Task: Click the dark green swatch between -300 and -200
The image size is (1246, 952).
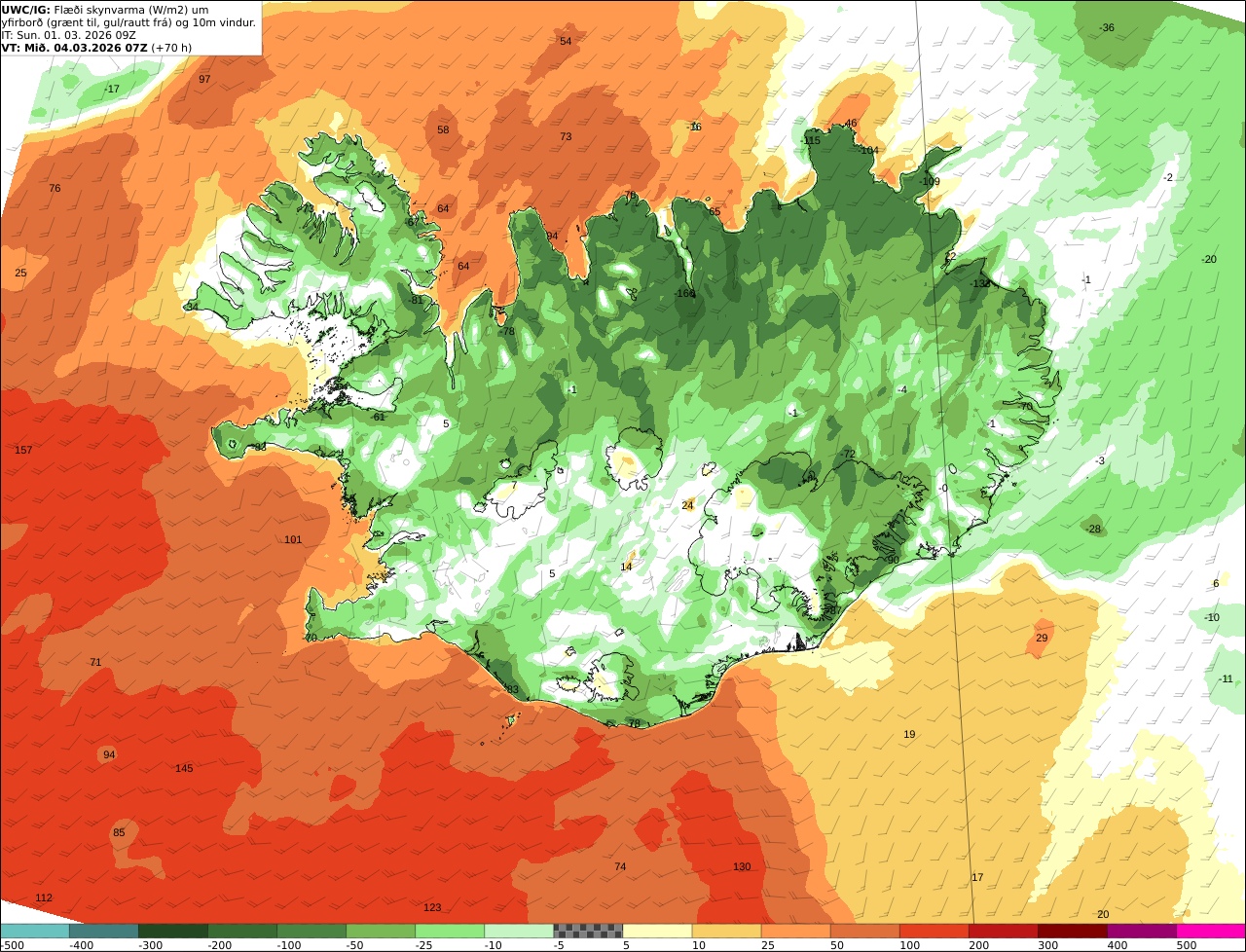Action: (x=172, y=931)
